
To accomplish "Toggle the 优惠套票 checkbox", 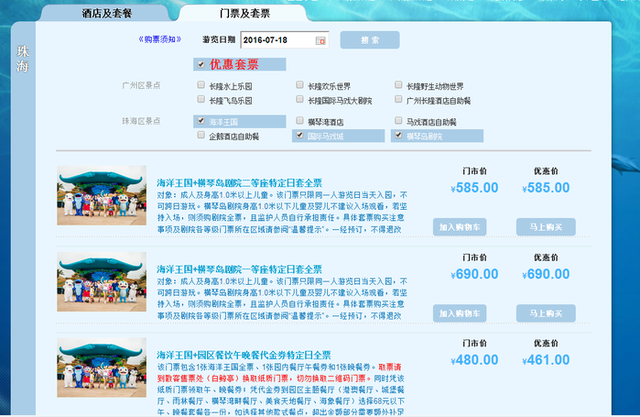I will [x=202, y=64].
